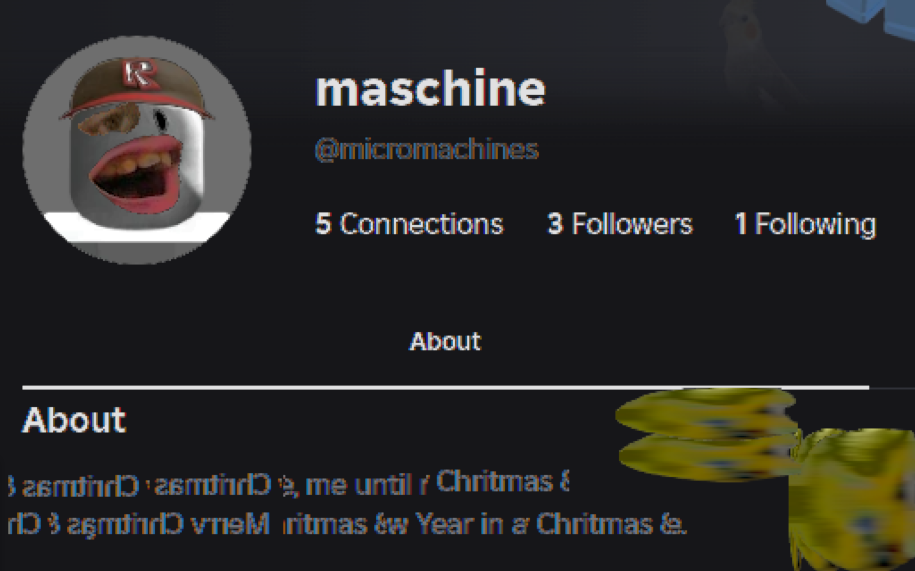Click the white underline below About tab
The width and height of the screenshot is (915, 571).
(445, 387)
